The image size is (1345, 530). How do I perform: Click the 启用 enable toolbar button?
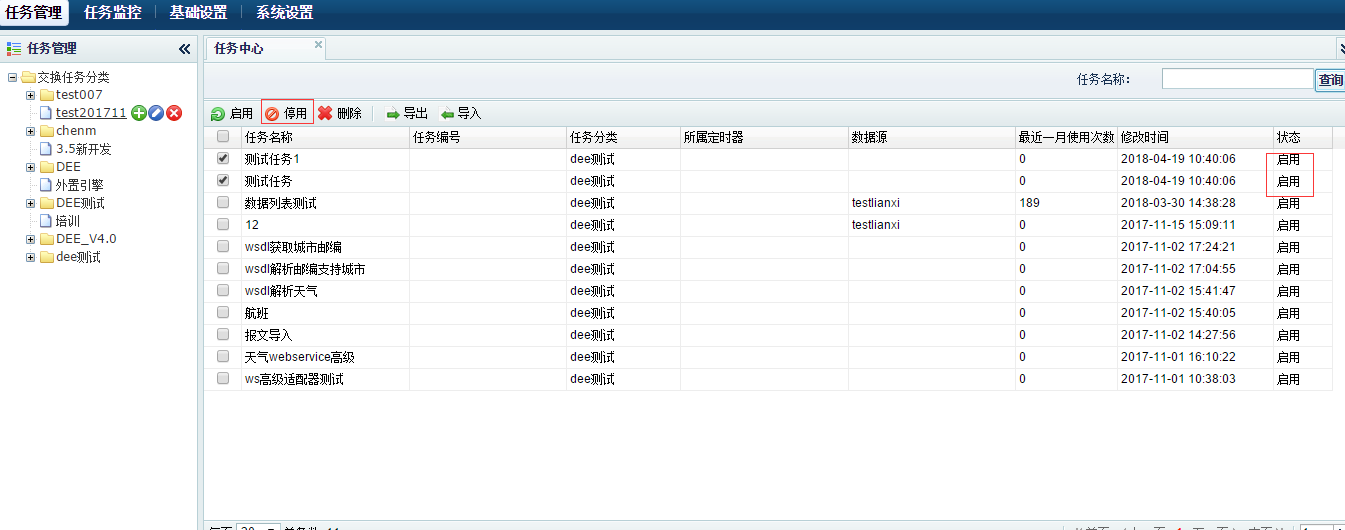[x=231, y=114]
